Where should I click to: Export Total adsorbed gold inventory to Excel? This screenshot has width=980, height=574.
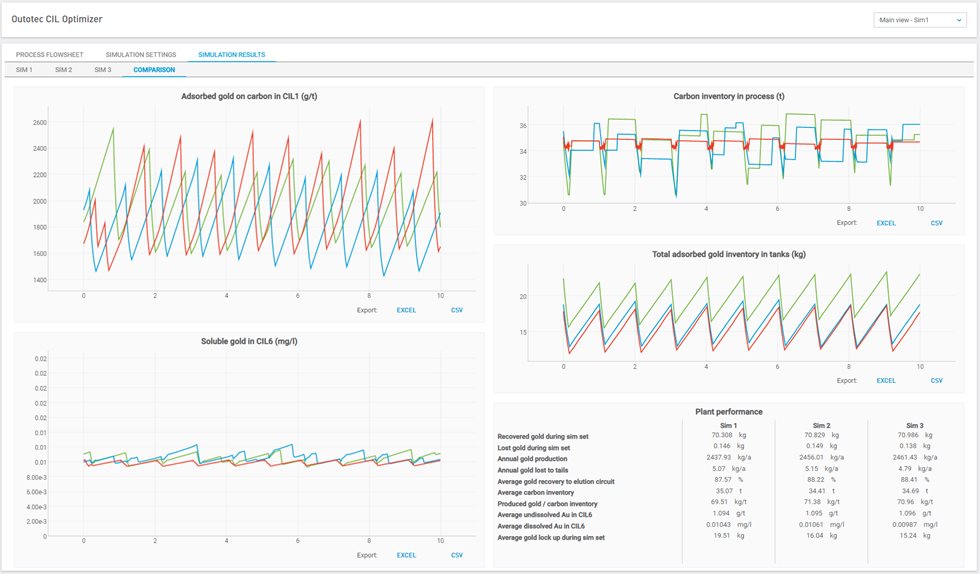886,380
